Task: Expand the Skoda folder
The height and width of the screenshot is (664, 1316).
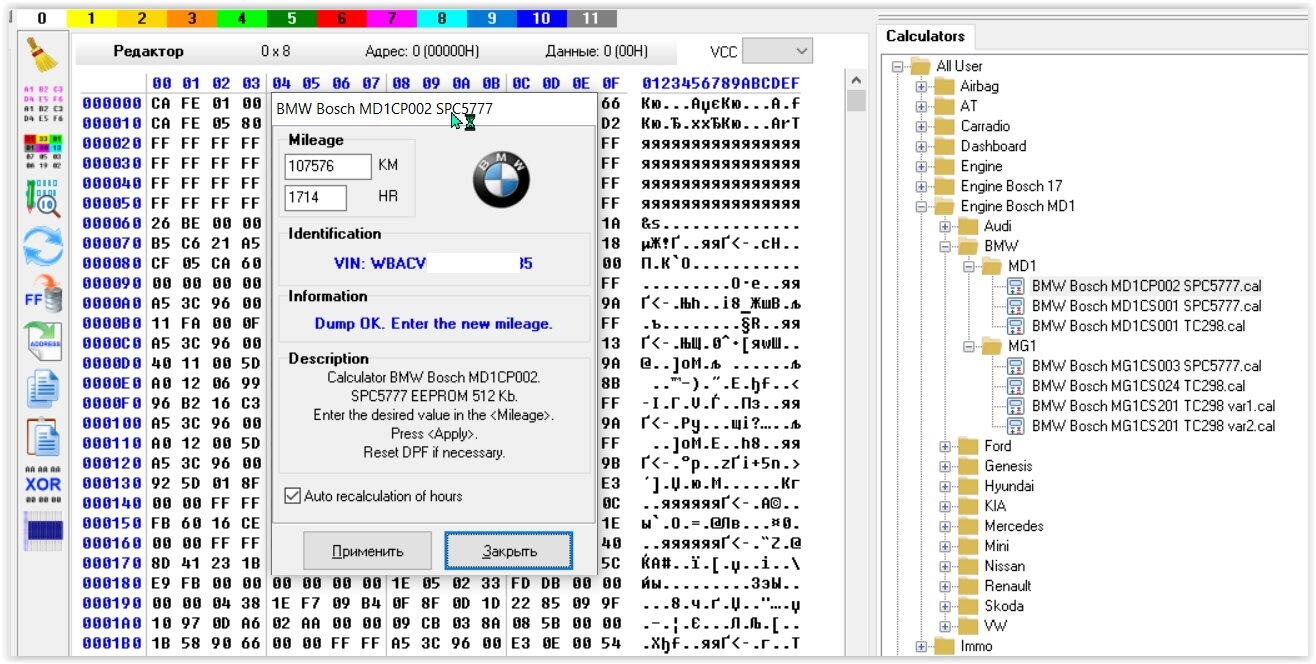Action: point(945,606)
